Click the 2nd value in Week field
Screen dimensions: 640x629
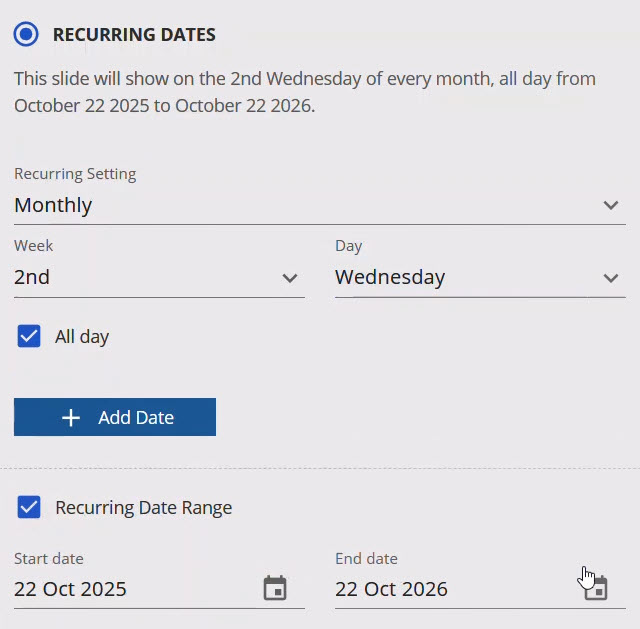32,278
